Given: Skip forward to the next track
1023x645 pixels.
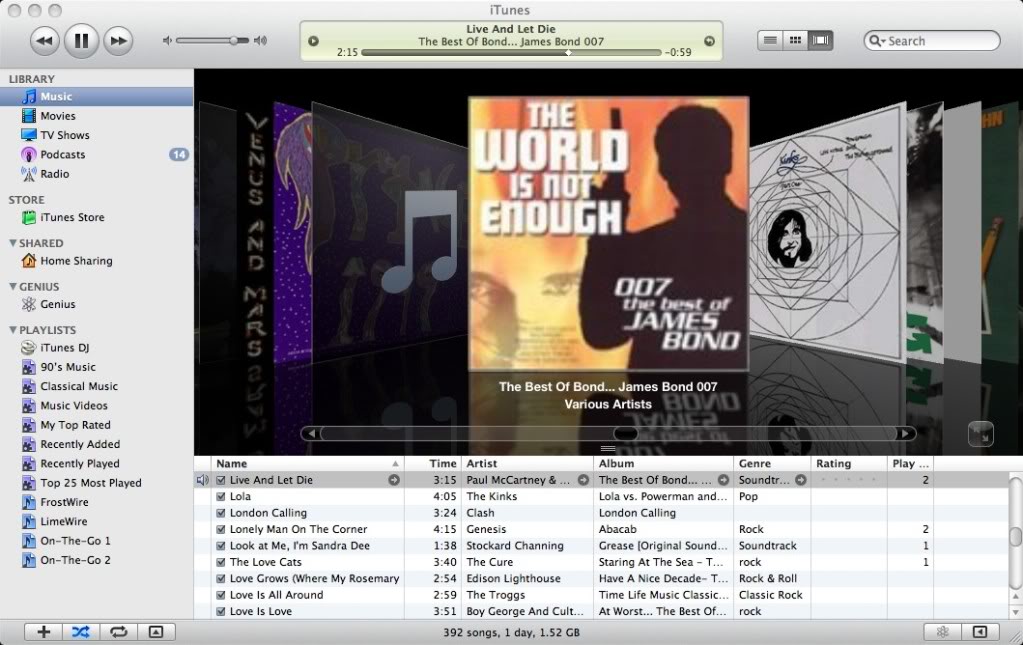Looking at the screenshot, I should point(118,40).
